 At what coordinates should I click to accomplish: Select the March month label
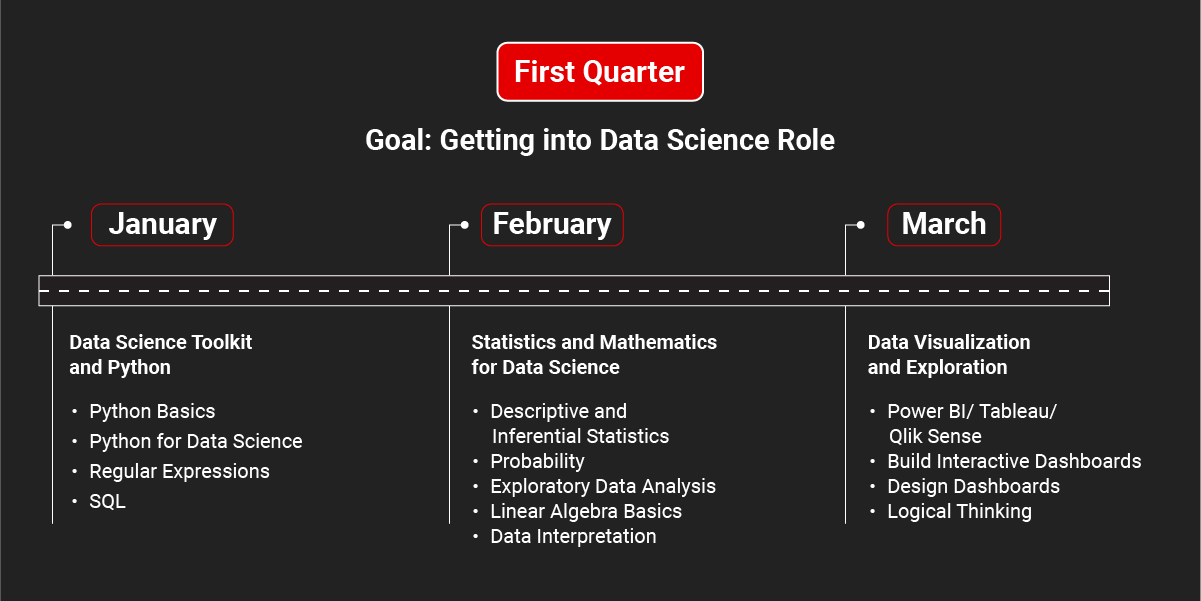[944, 225]
